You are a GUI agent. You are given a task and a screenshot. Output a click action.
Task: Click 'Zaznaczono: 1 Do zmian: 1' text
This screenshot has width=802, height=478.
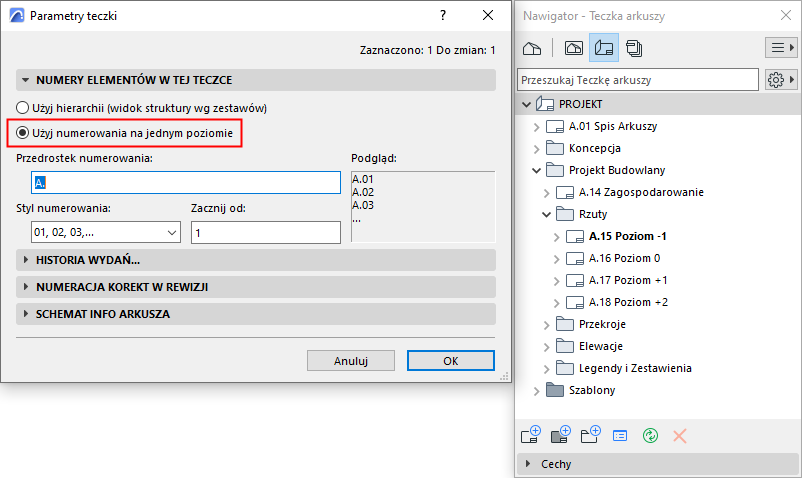pos(427,50)
